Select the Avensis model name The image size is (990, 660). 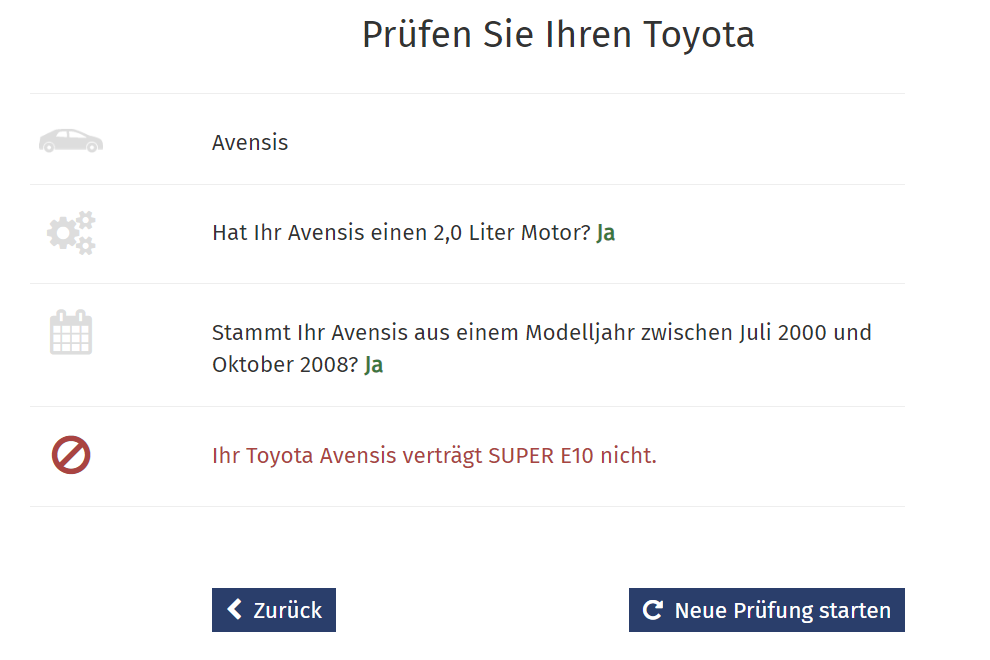250,143
